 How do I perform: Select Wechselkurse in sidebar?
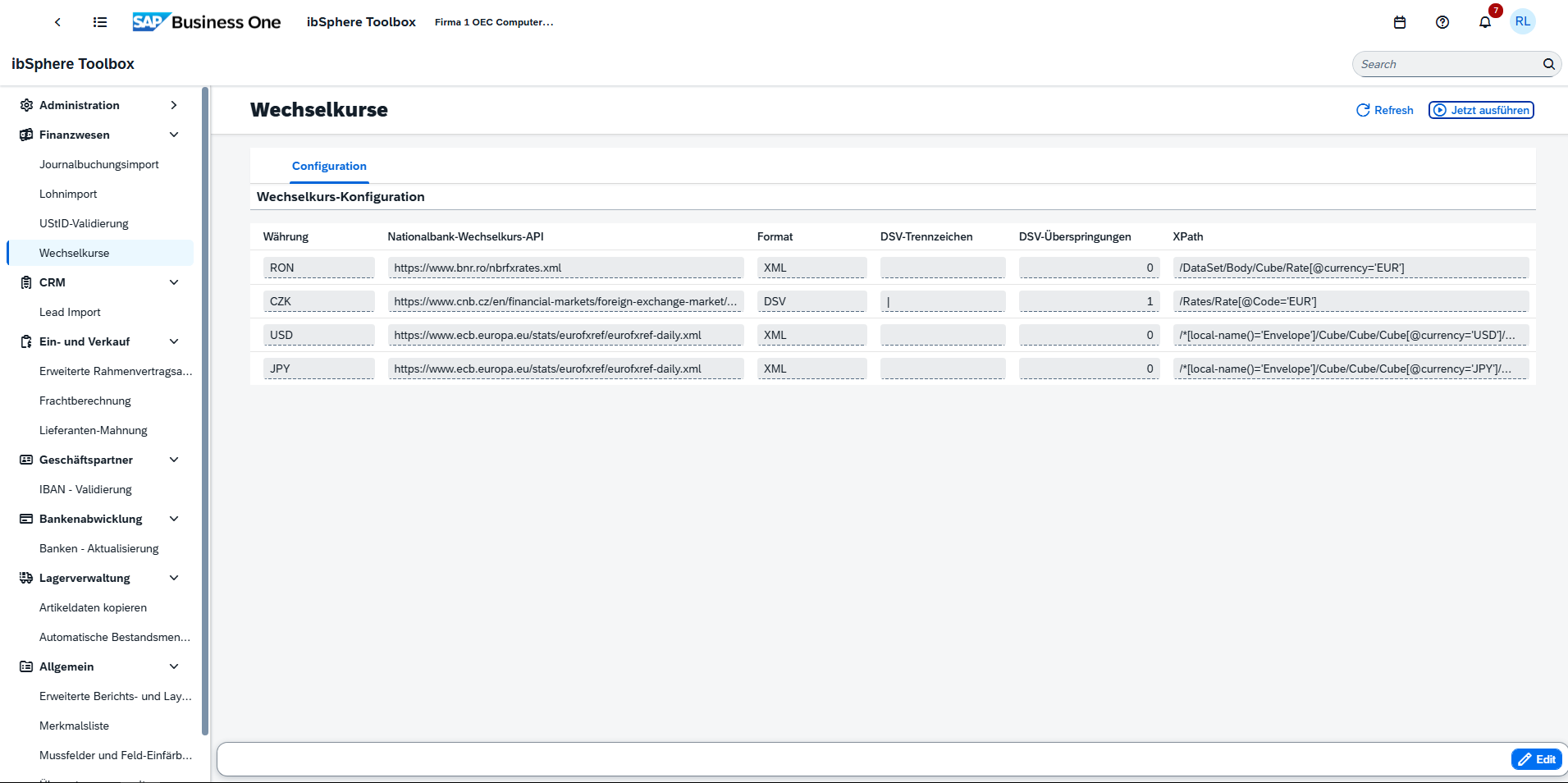[x=99, y=253]
